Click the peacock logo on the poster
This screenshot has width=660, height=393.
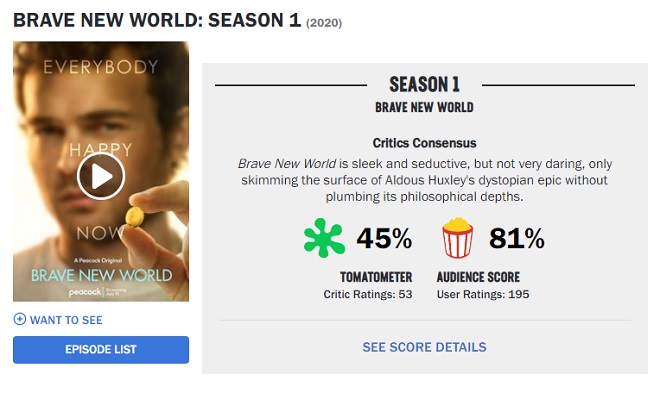click(x=85, y=292)
